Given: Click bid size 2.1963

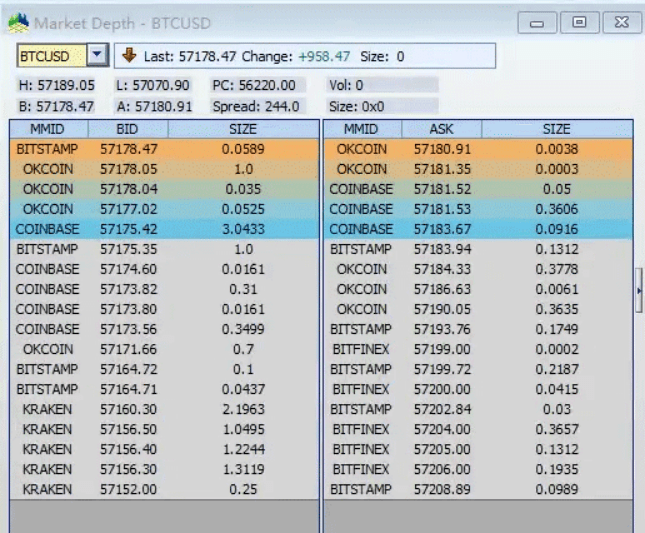Looking at the screenshot, I should [x=243, y=409].
